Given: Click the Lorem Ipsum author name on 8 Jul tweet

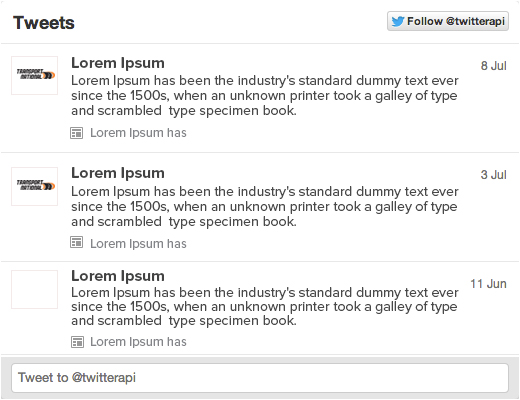Looking at the screenshot, I should coord(118,63).
